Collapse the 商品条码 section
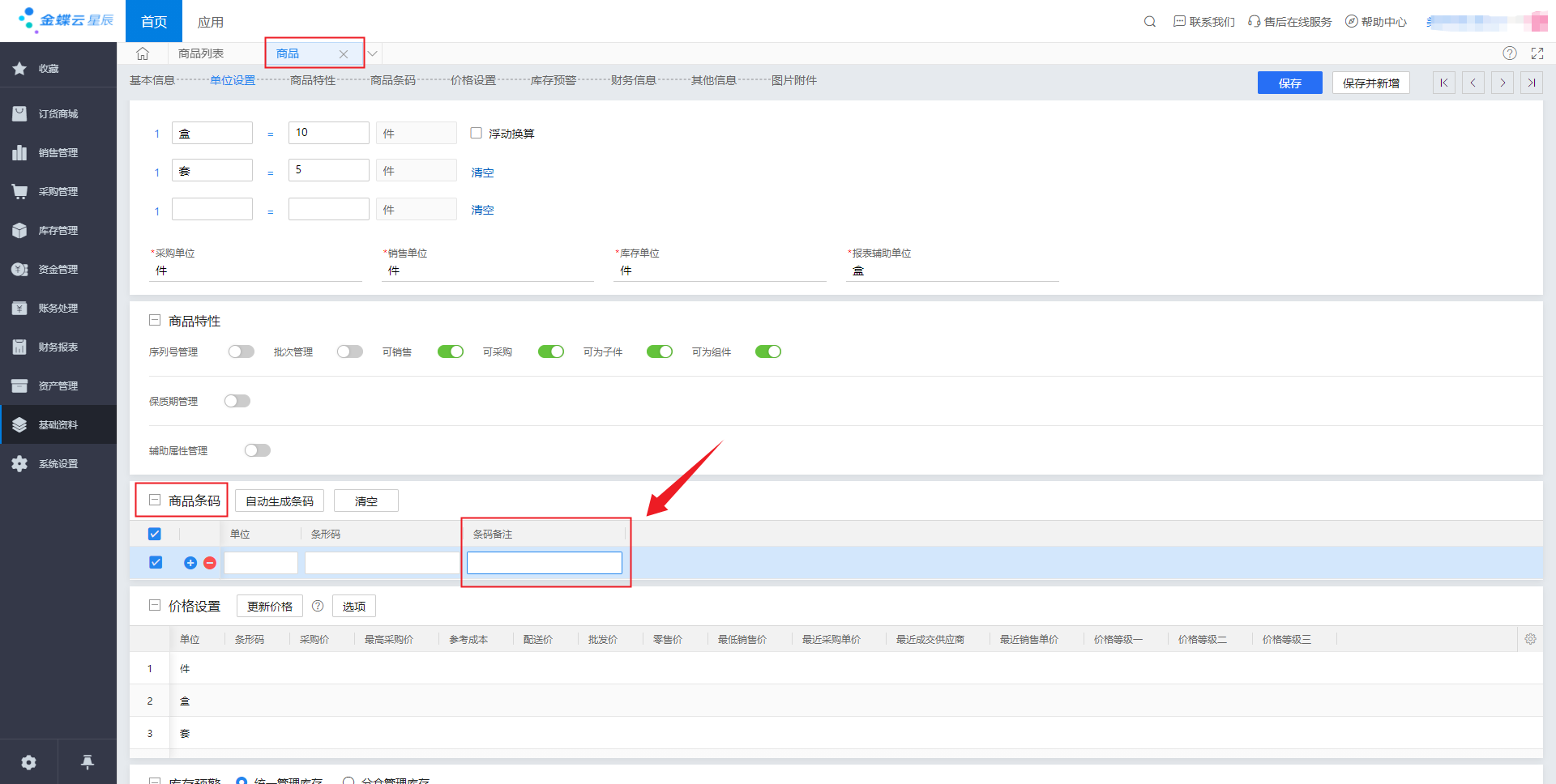Viewport: 1556px width, 784px height. (x=155, y=501)
